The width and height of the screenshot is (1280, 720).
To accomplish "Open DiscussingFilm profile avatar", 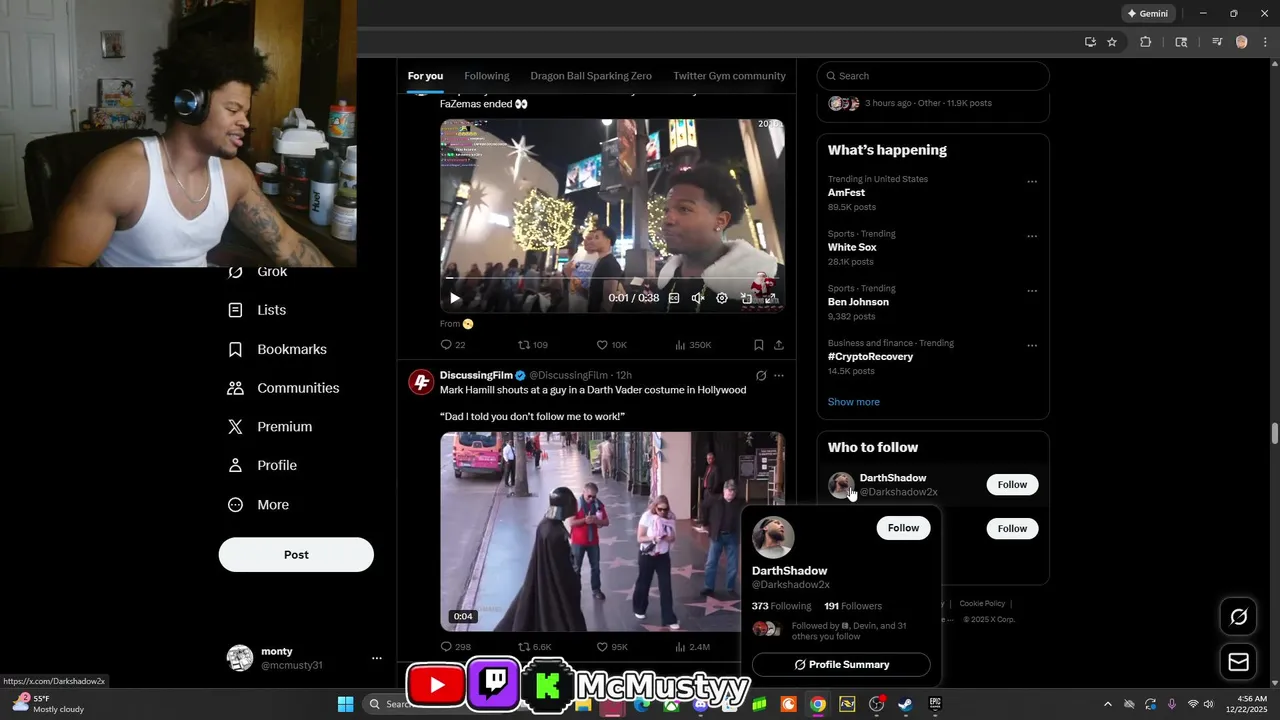I will tap(421, 382).
